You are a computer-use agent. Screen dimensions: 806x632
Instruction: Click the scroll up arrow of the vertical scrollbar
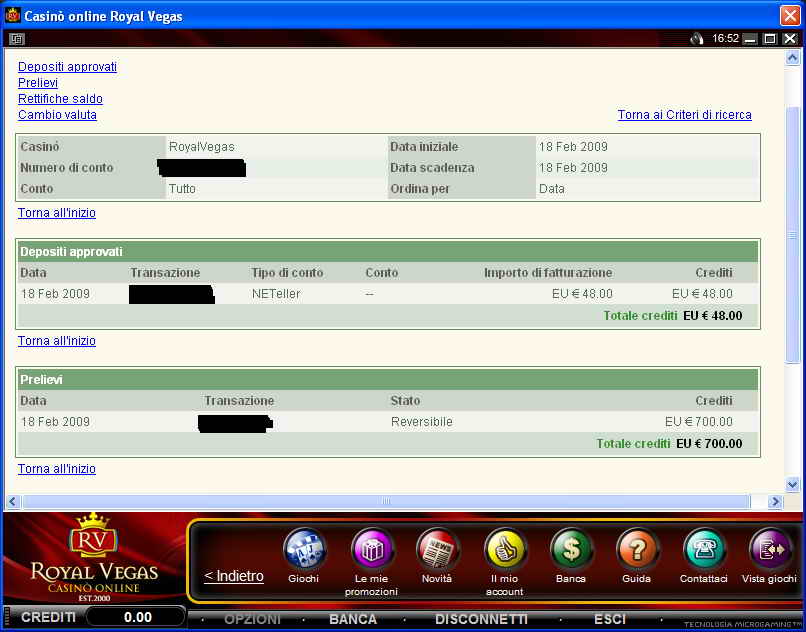[x=792, y=58]
